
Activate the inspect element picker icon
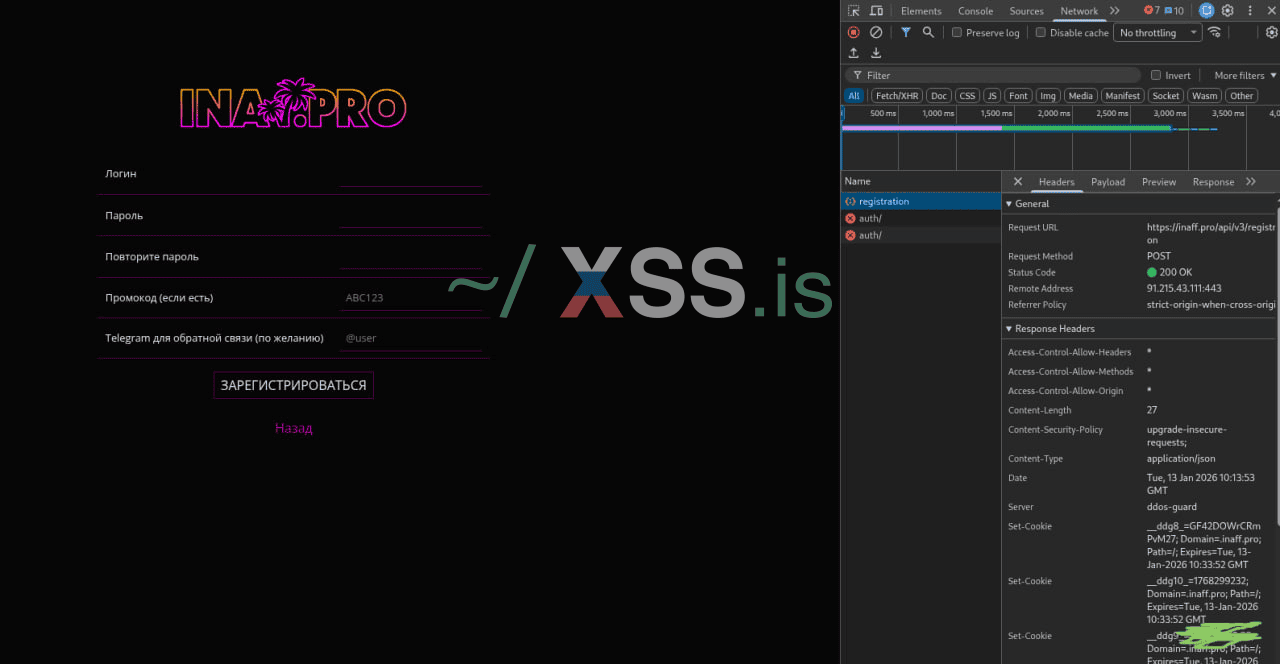tap(853, 11)
